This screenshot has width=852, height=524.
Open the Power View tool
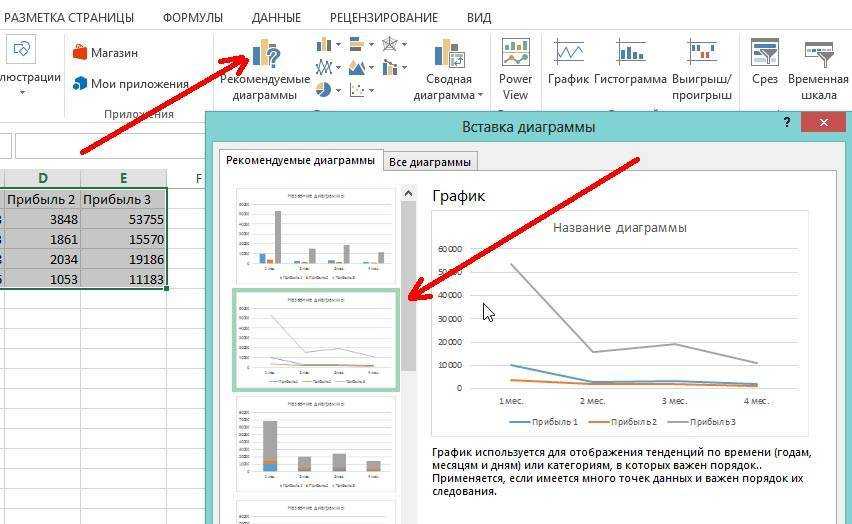click(x=515, y=69)
